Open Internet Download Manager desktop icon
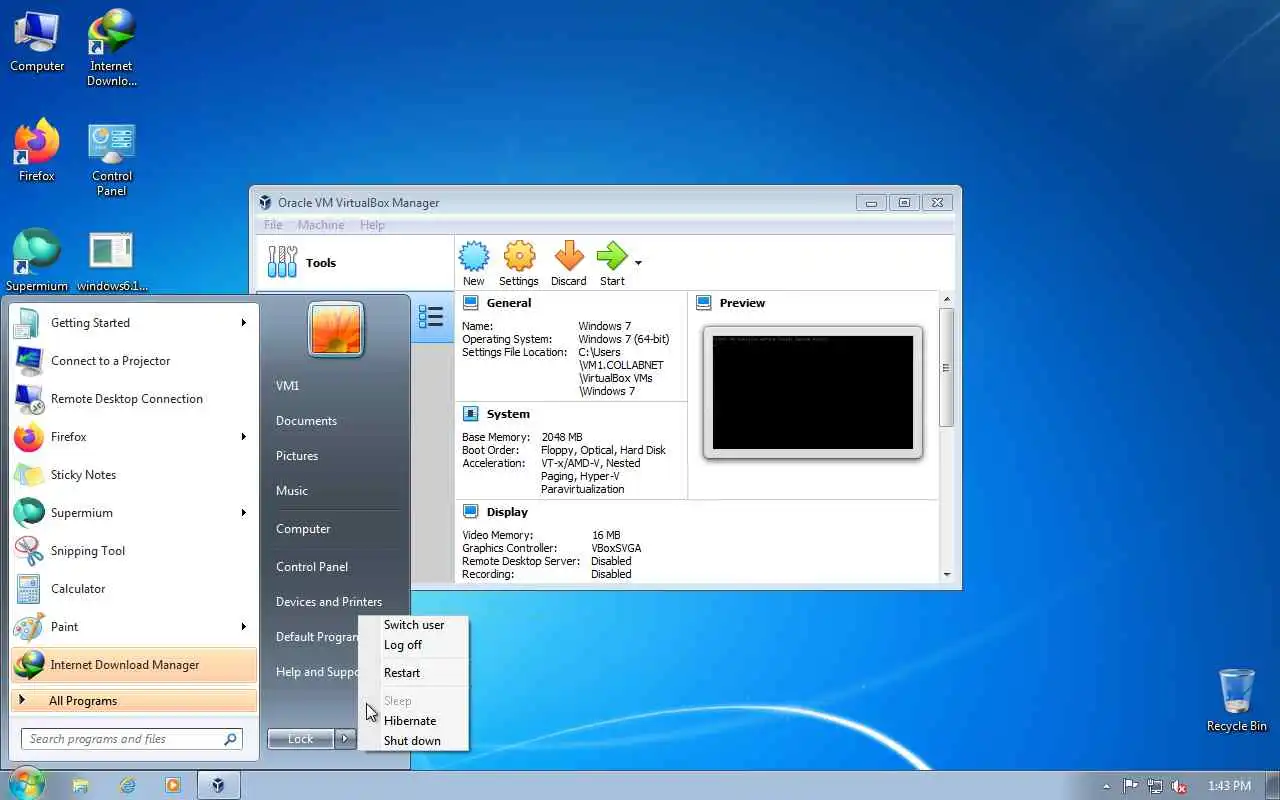 pyautogui.click(x=112, y=48)
